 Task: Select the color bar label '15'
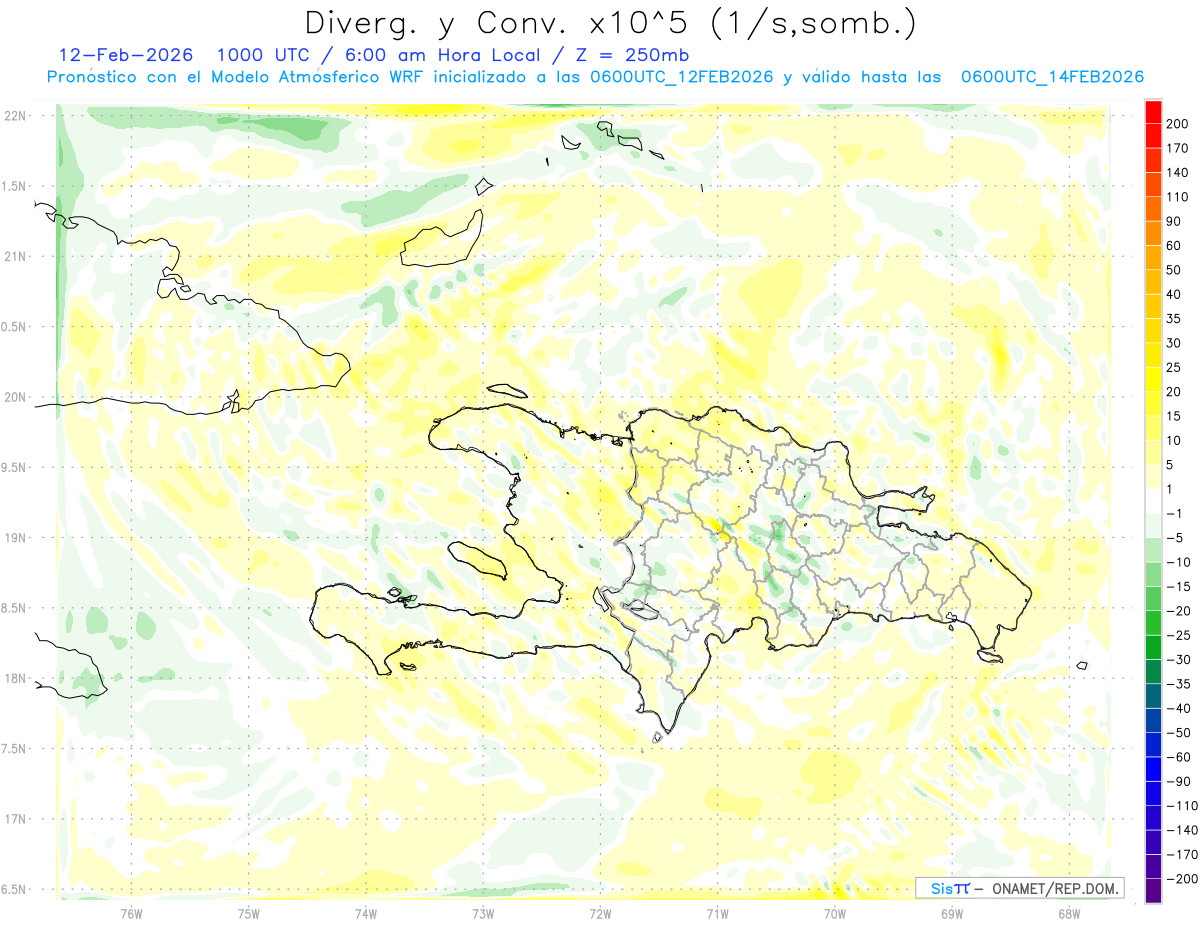point(1175,416)
